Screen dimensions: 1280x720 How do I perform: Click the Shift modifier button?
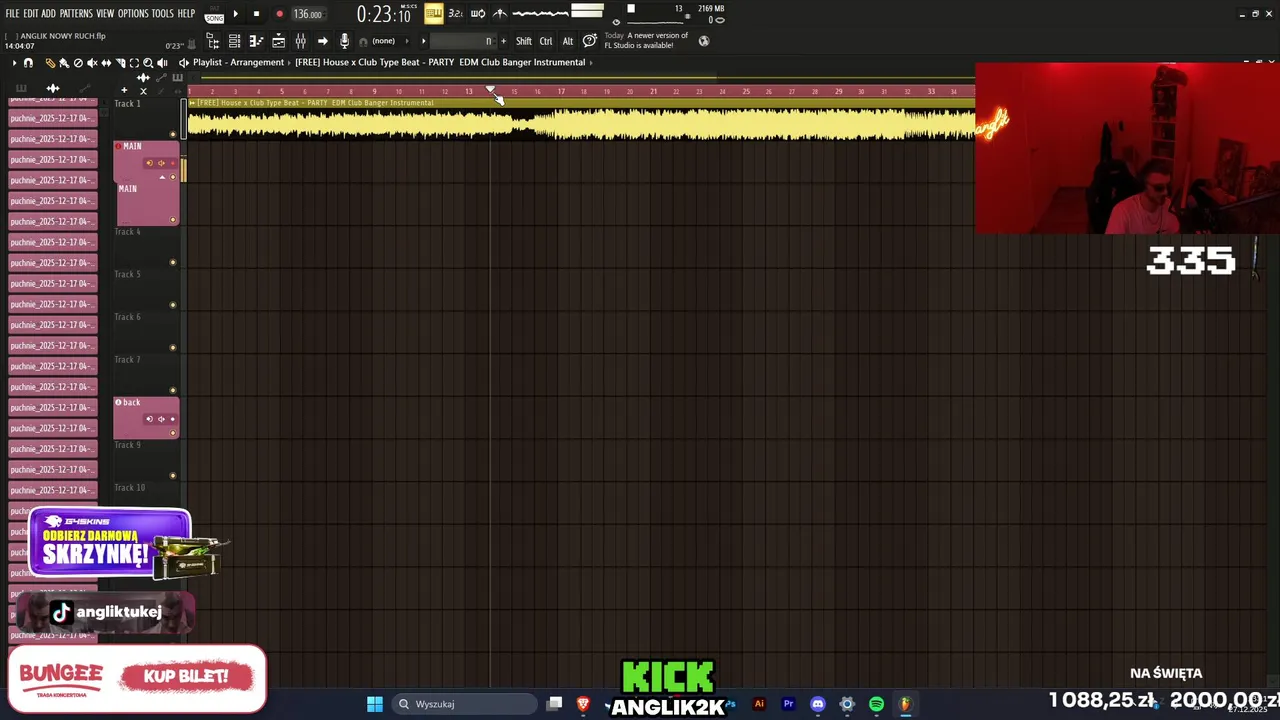coord(524,41)
